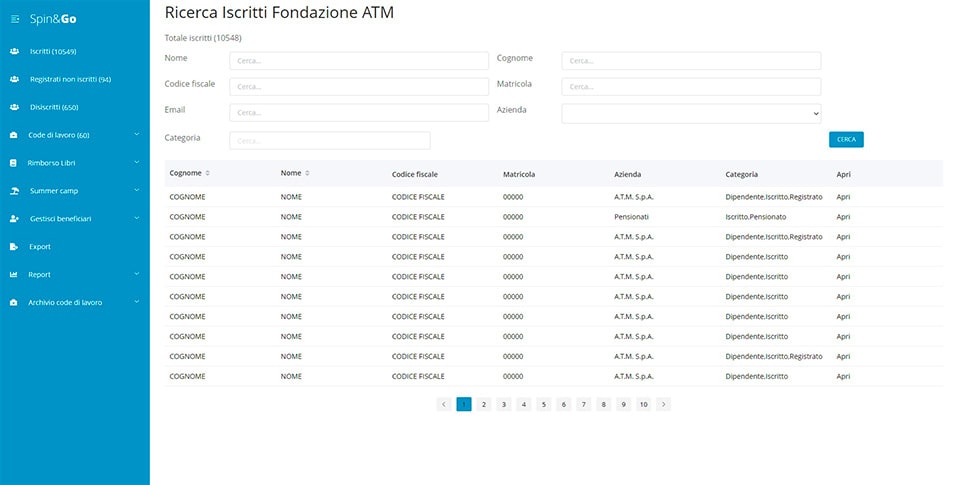The image size is (958, 485).
Task: Focus the Categoria search field
Action: pyautogui.click(x=330, y=140)
